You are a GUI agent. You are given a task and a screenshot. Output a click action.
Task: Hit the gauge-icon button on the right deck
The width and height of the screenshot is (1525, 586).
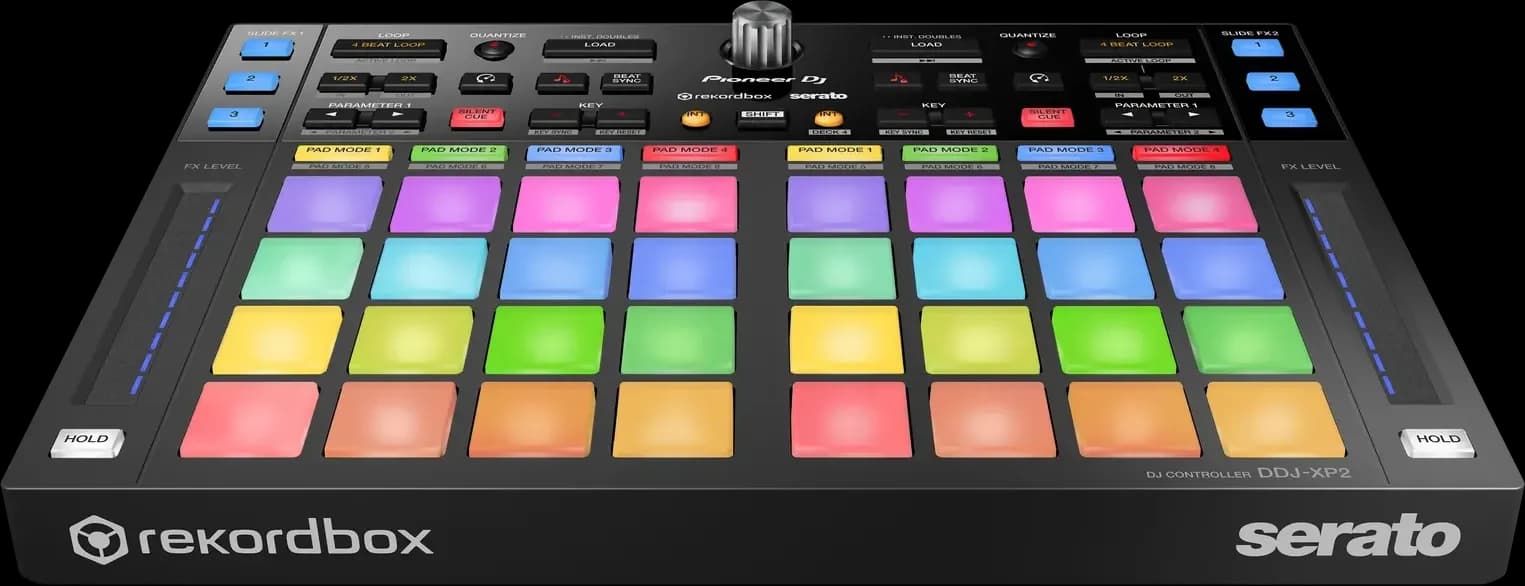(1038, 80)
